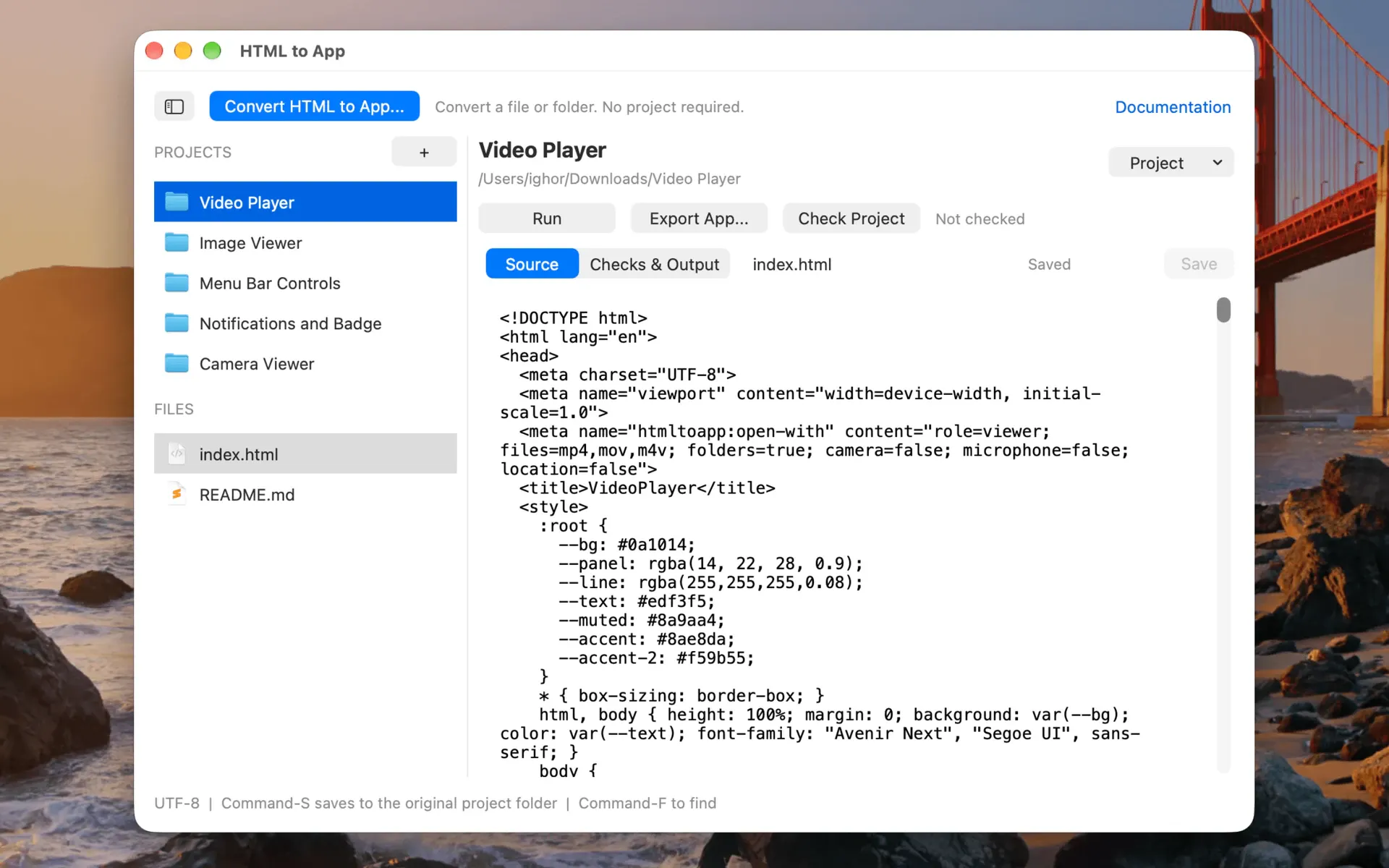The image size is (1389, 868).
Task: Select Image Viewer project
Action: [305, 242]
